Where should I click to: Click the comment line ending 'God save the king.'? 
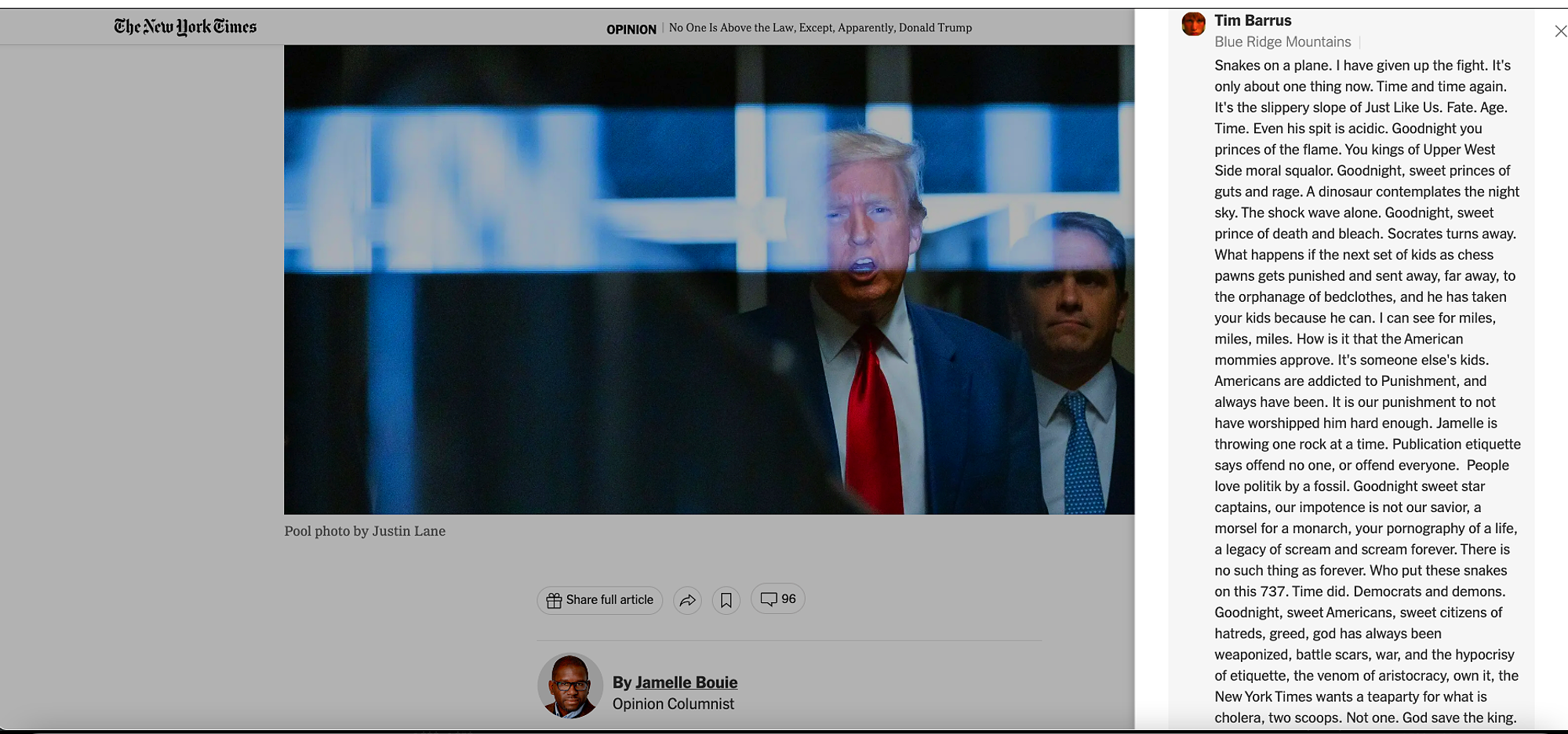pos(1366,718)
